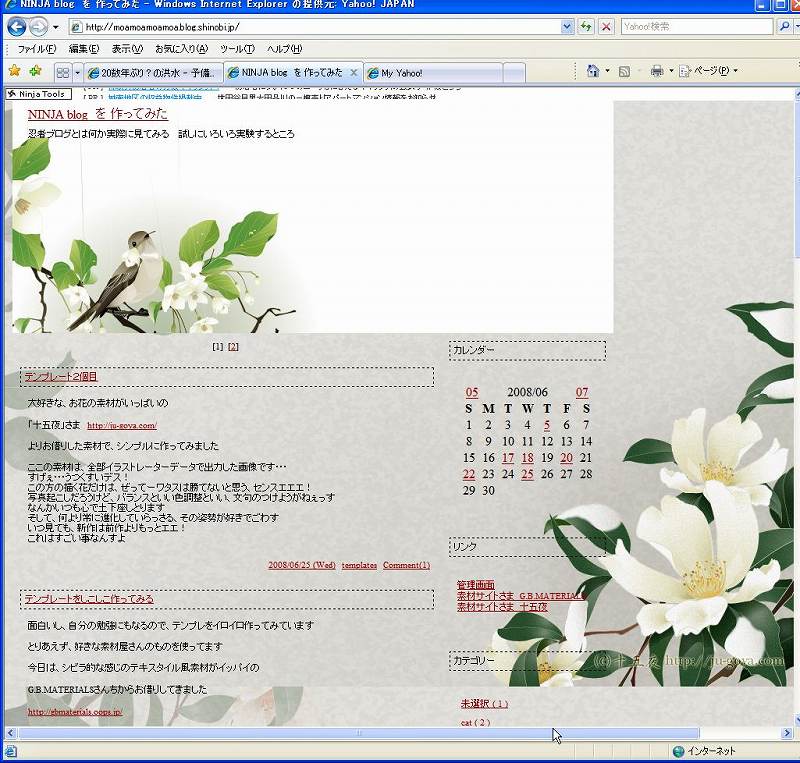This screenshot has height=763, width=800.
Task: Click the search magnifier icon
Action: (784, 27)
